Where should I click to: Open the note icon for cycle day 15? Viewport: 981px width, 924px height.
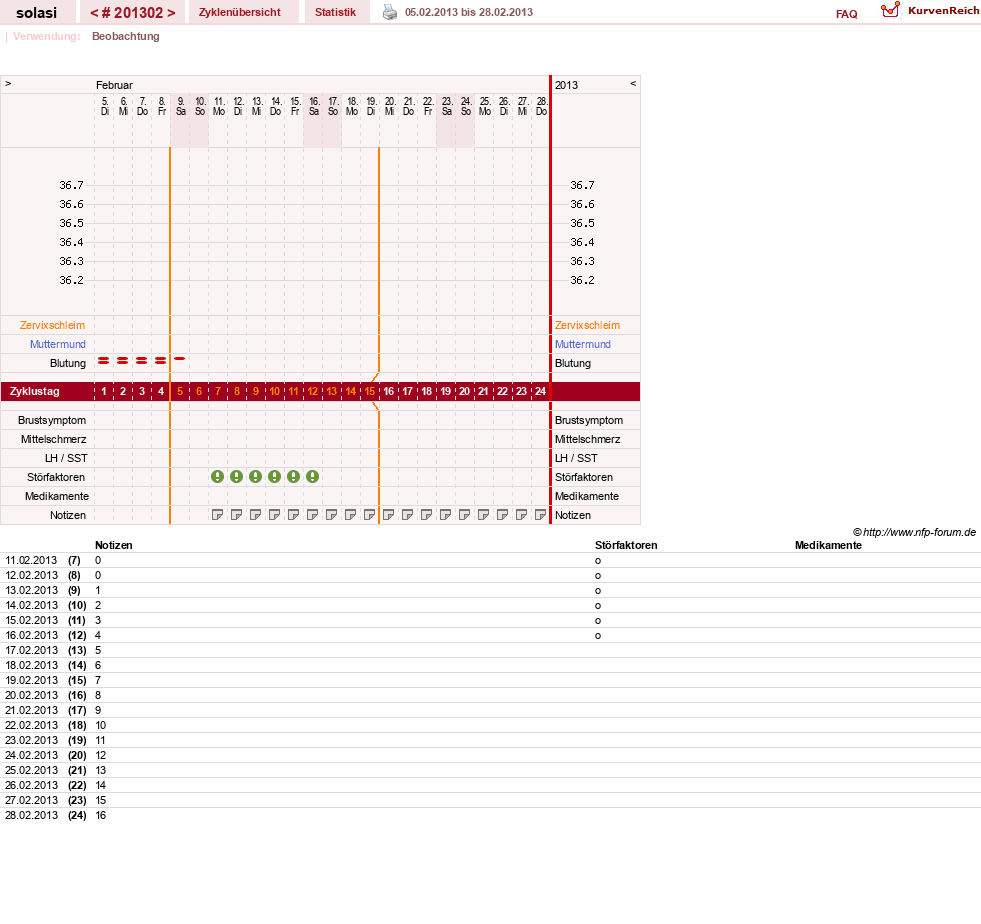click(369, 515)
